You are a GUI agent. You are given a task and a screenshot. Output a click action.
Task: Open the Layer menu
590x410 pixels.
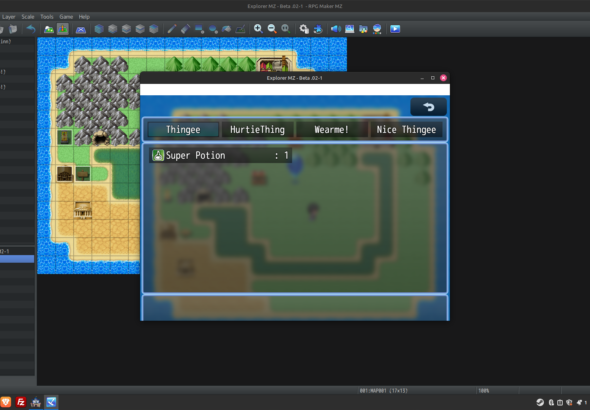click(8, 17)
